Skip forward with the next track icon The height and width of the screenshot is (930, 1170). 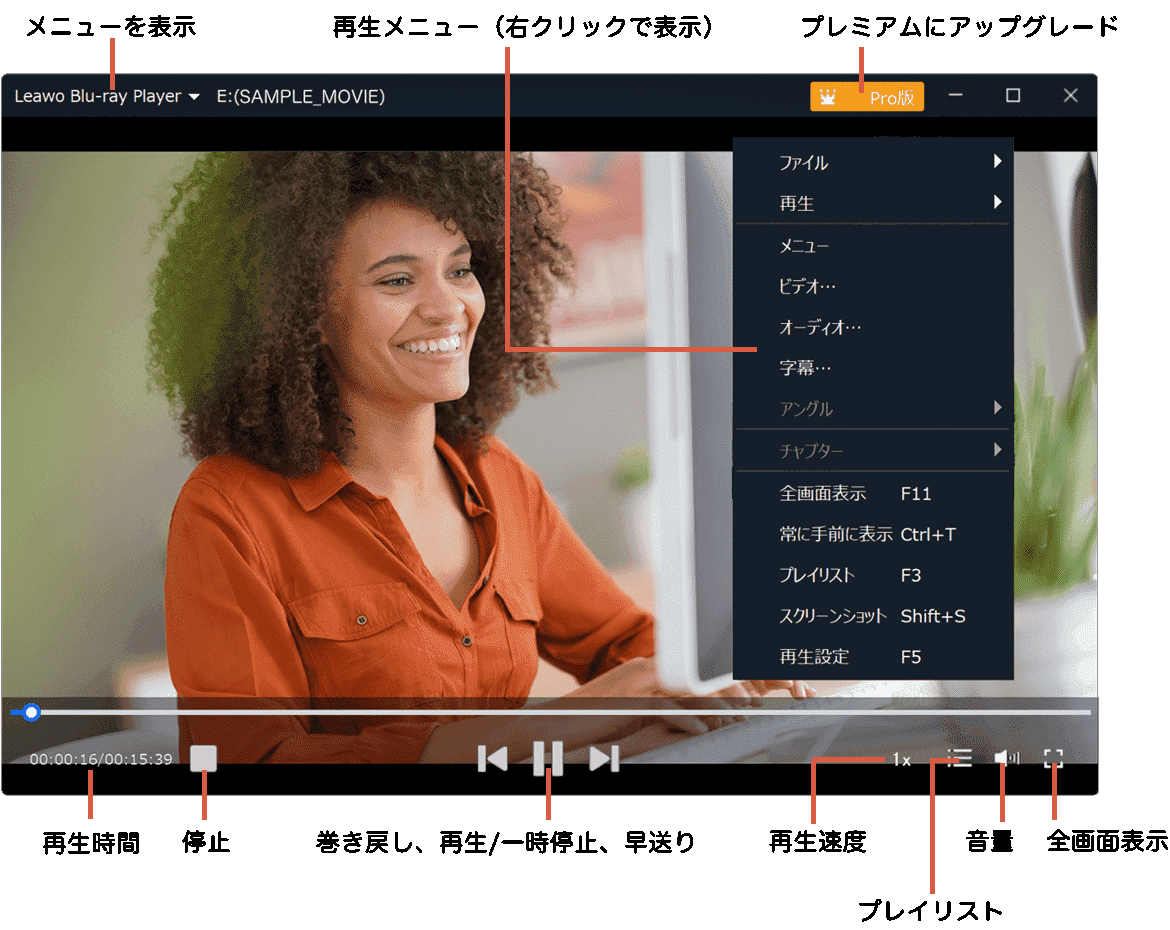click(x=603, y=759)
